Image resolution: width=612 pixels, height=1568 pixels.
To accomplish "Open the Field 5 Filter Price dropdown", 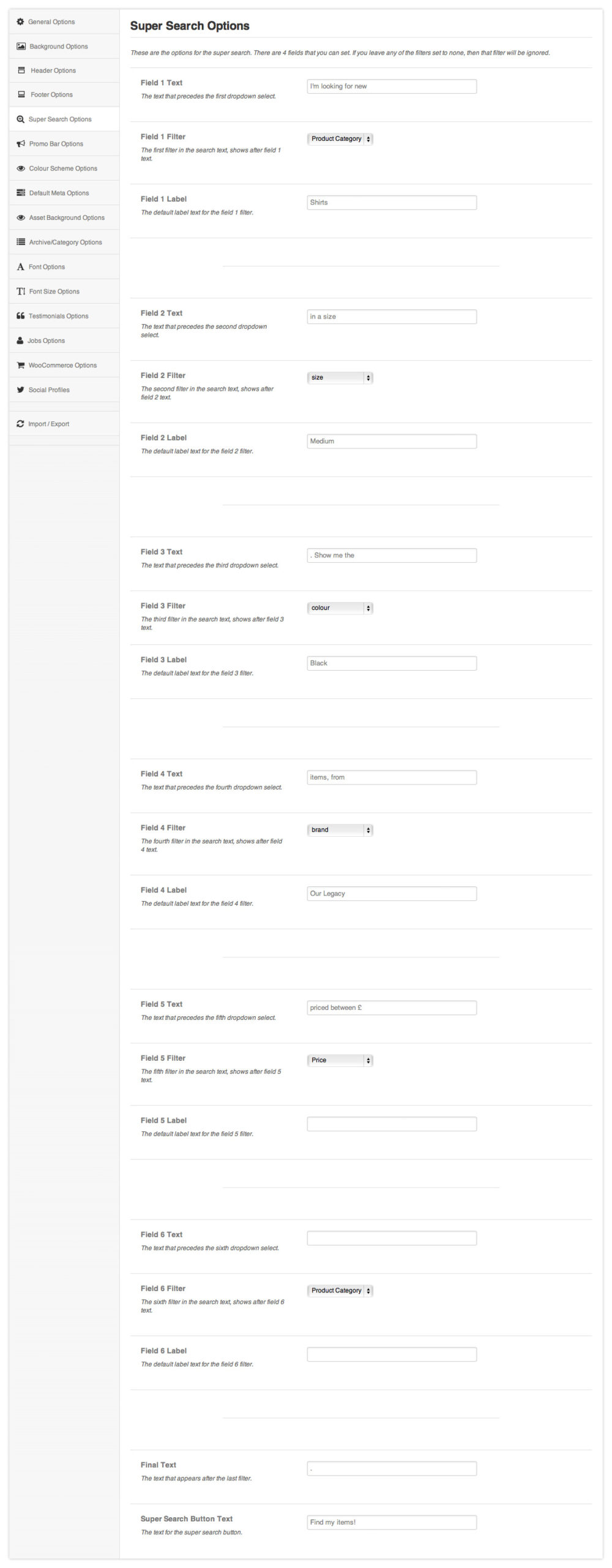I will coord(340,1060).
